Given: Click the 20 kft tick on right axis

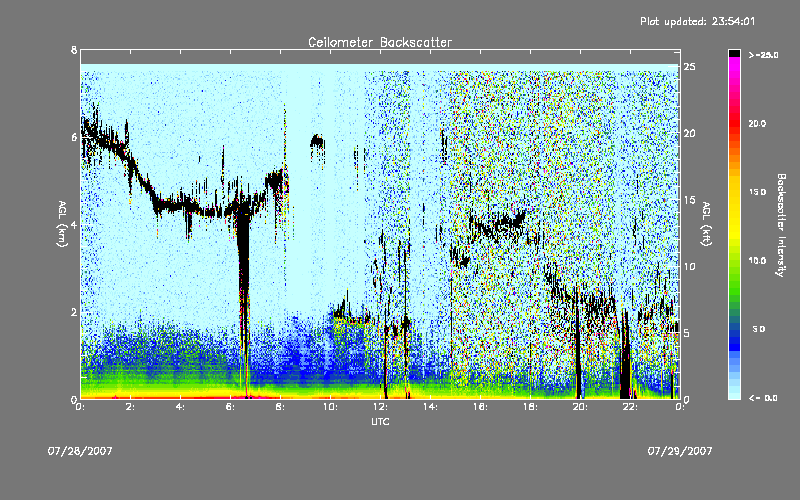Looking at the screenshot, I should [x=690, y=133].
